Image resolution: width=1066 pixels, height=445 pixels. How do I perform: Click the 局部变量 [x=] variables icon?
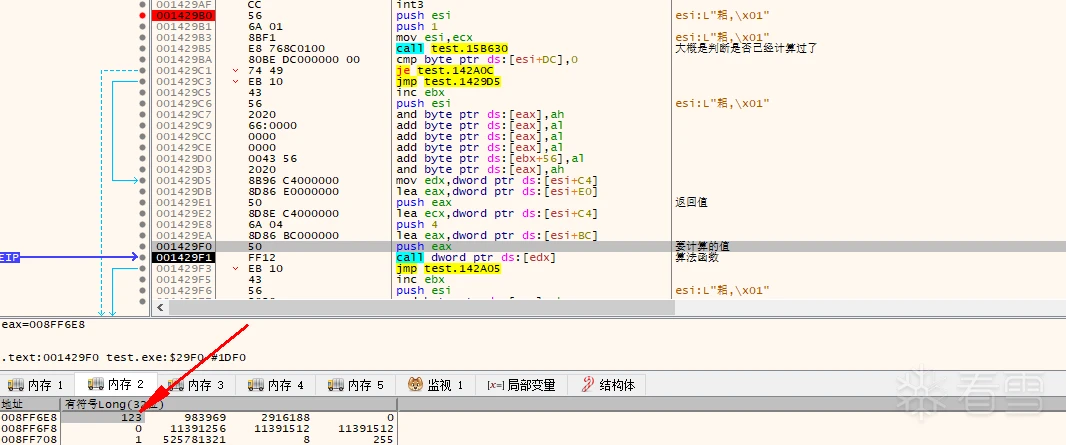coord(495,384)
